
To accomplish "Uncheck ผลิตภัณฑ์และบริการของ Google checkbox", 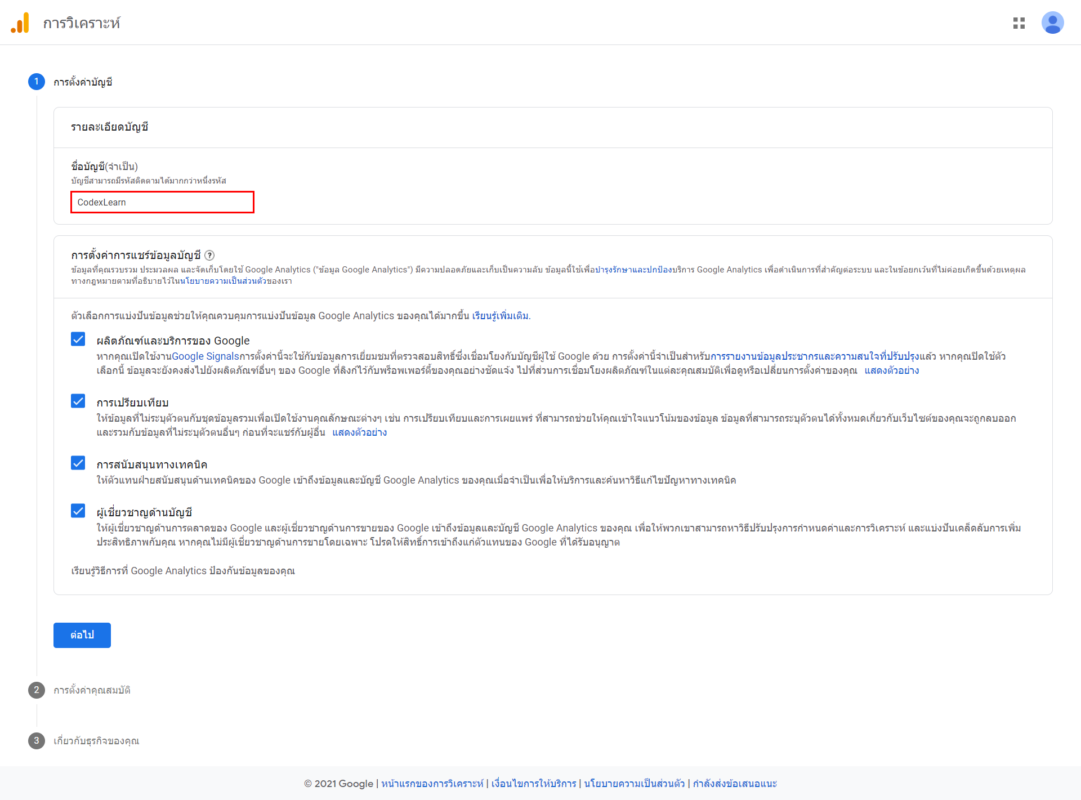I will (x=78, y=340).
